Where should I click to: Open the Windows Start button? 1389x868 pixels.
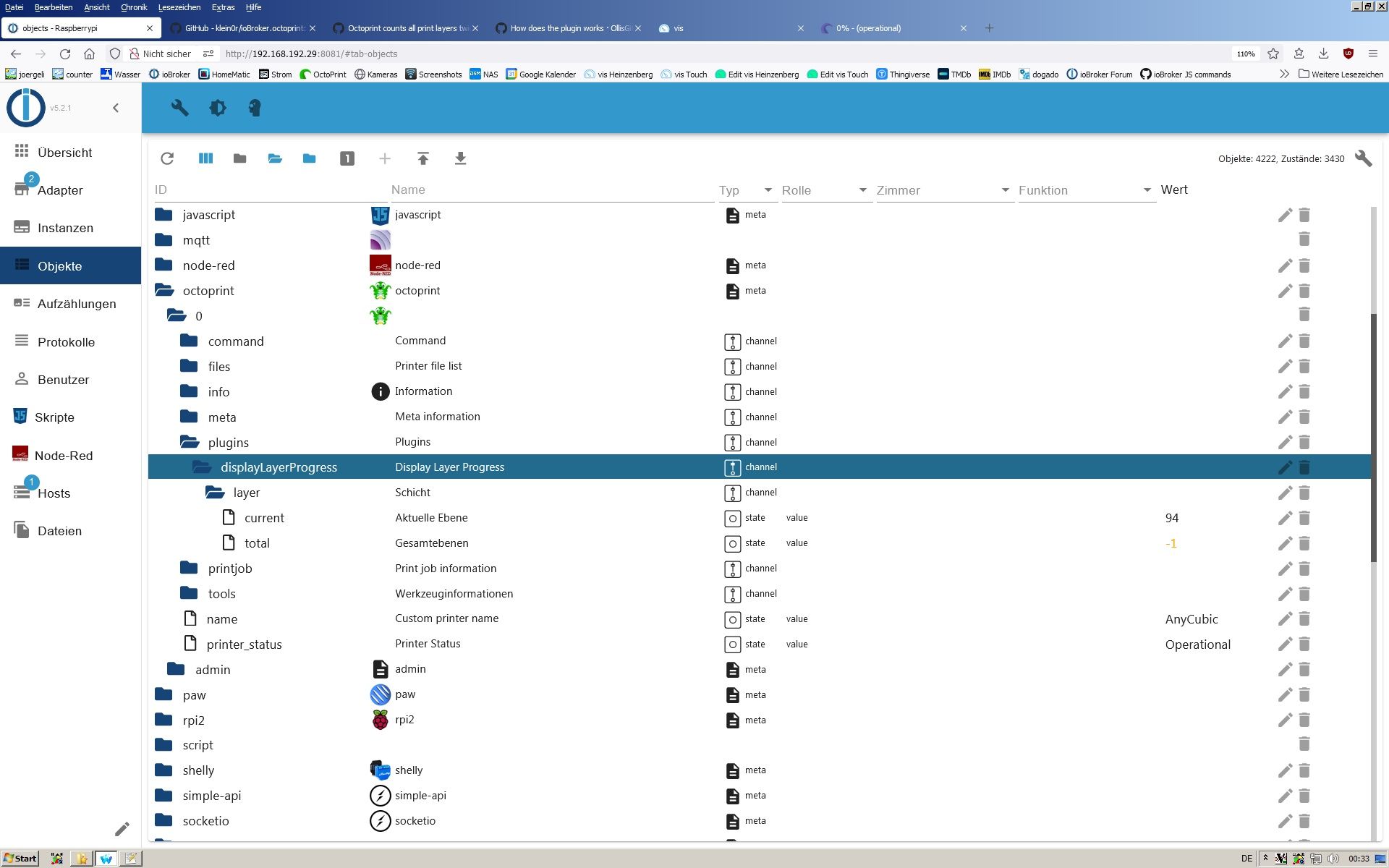point(20,859)
